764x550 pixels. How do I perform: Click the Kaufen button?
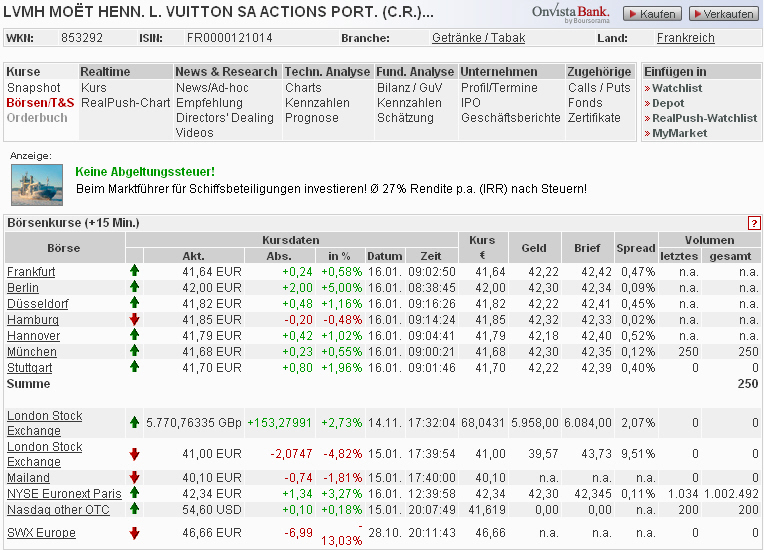(x=652, y=14)
